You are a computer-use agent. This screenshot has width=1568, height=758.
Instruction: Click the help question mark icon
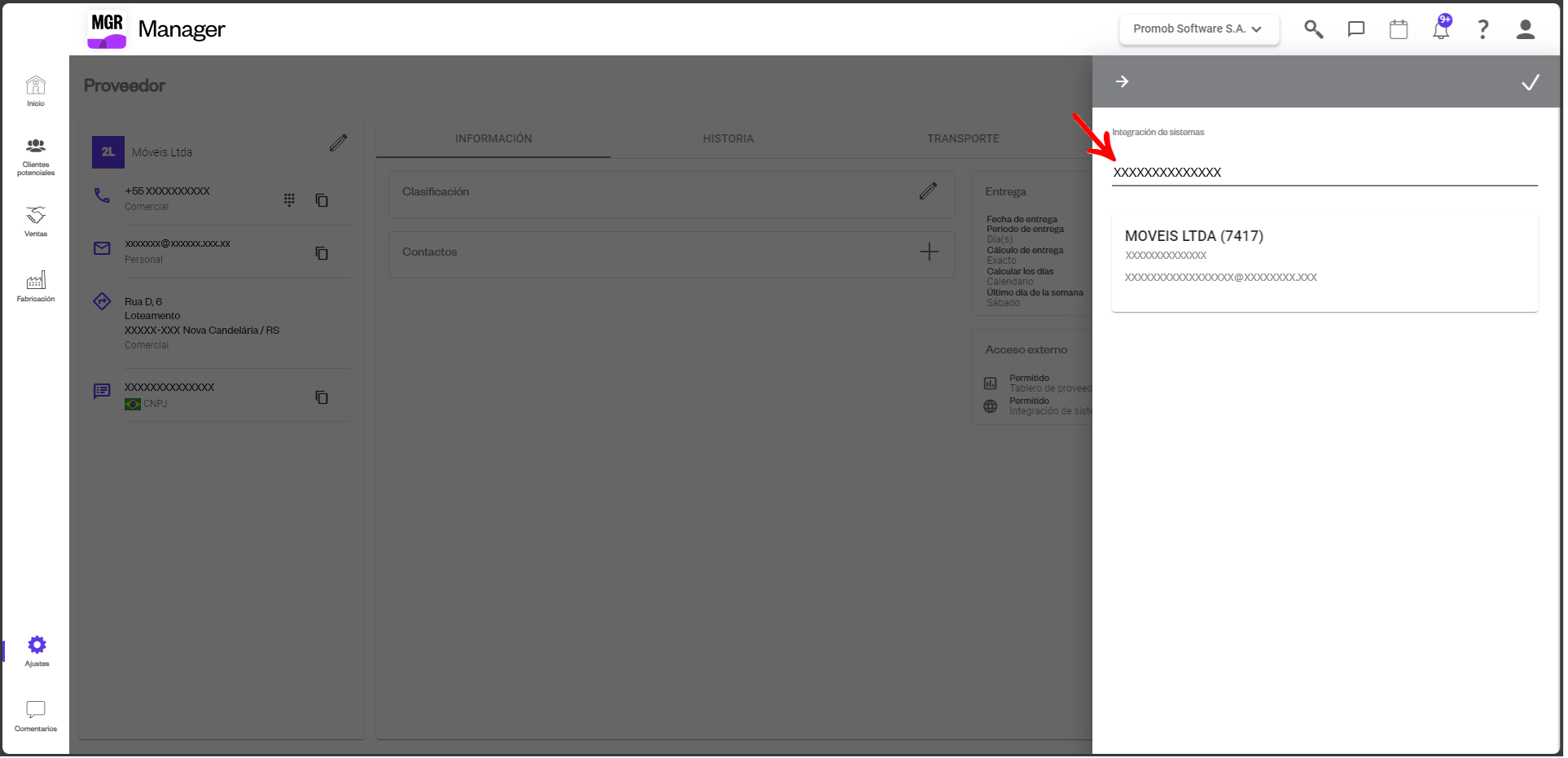(1482, 29)
